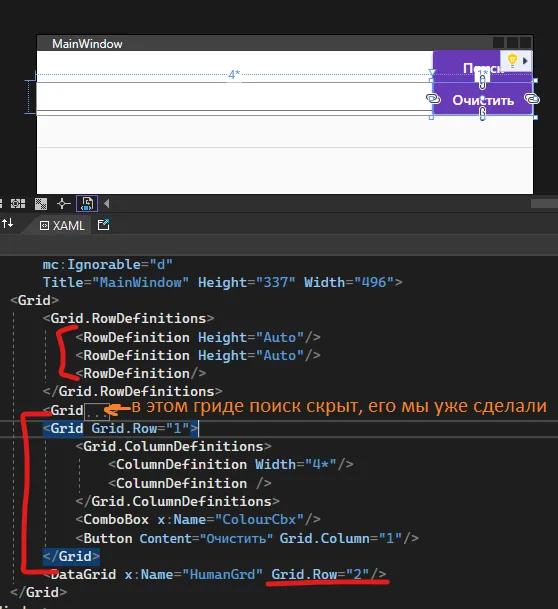558x609 pixels.
Task: Click the MainWindow title in designer
Action: coord(87,44)
